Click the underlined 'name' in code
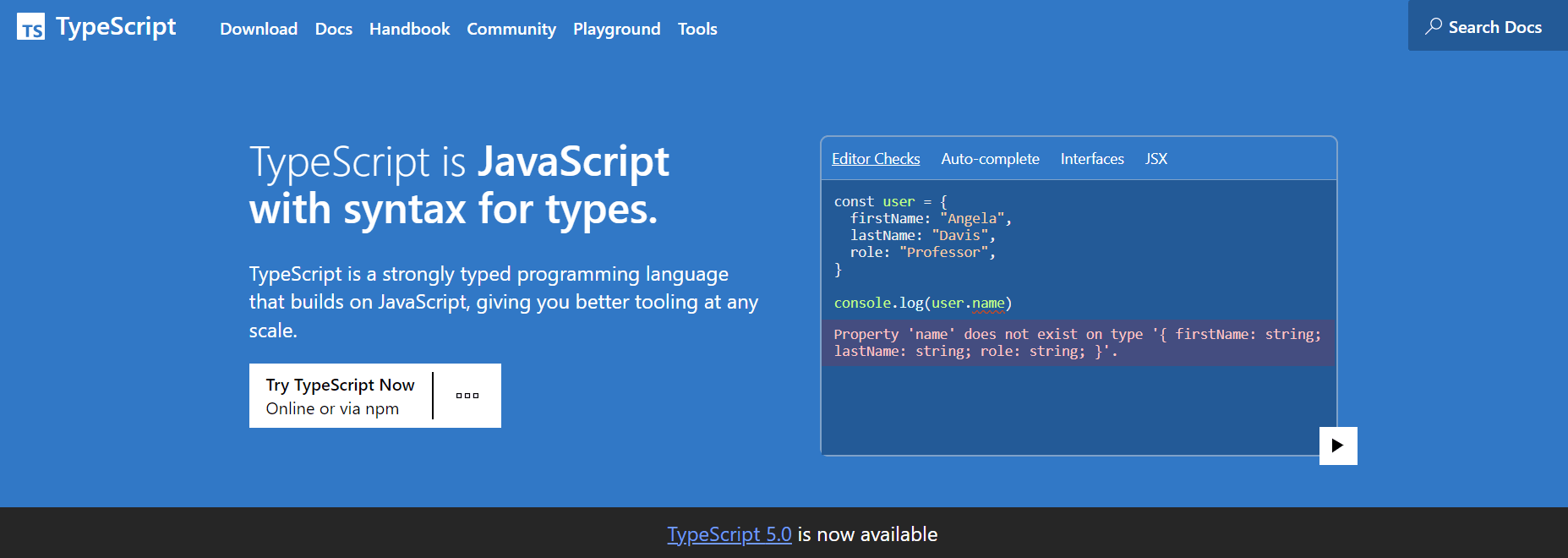This screenshot has width=1568, height=558. tap(988, 303)
